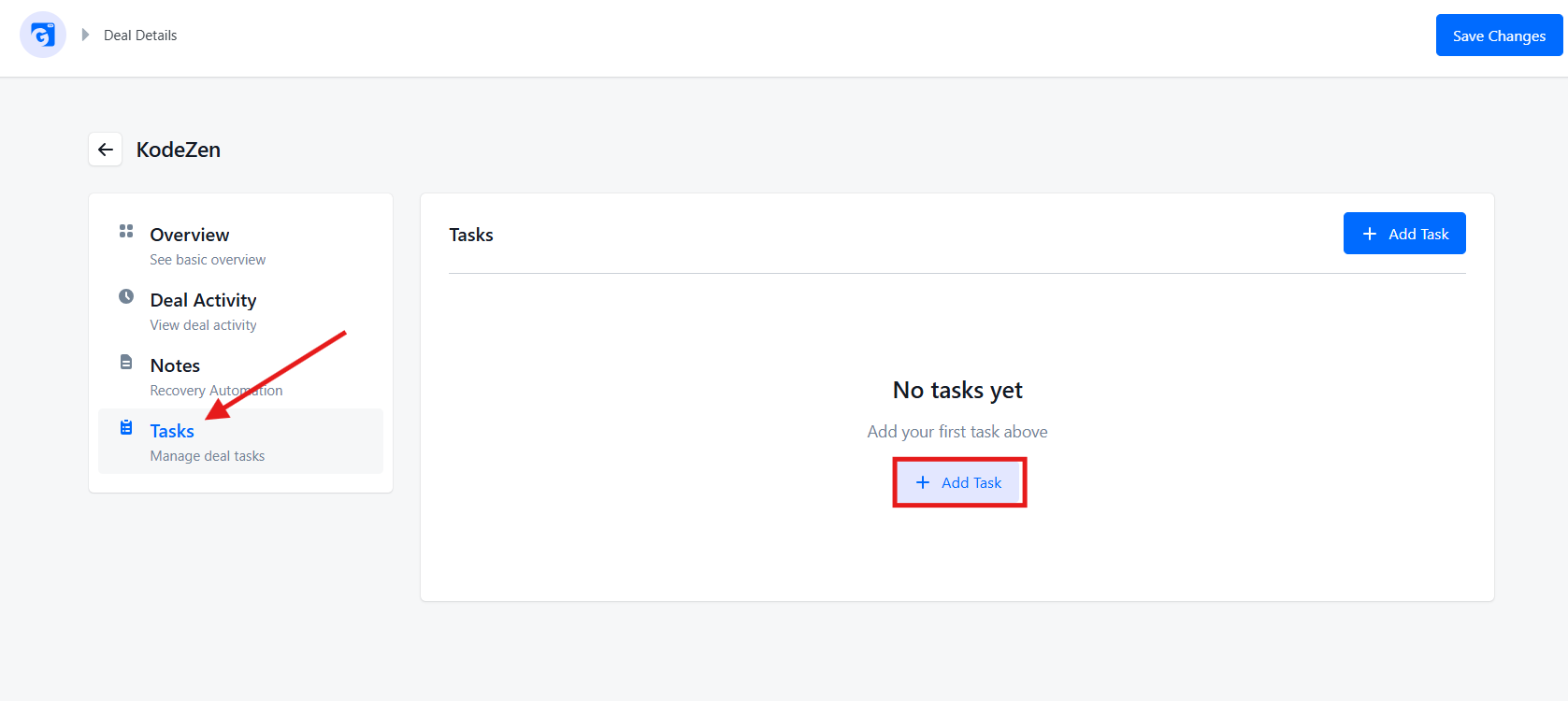
Task: Click the Save Changes button
Action: (x=1499, y=36)
